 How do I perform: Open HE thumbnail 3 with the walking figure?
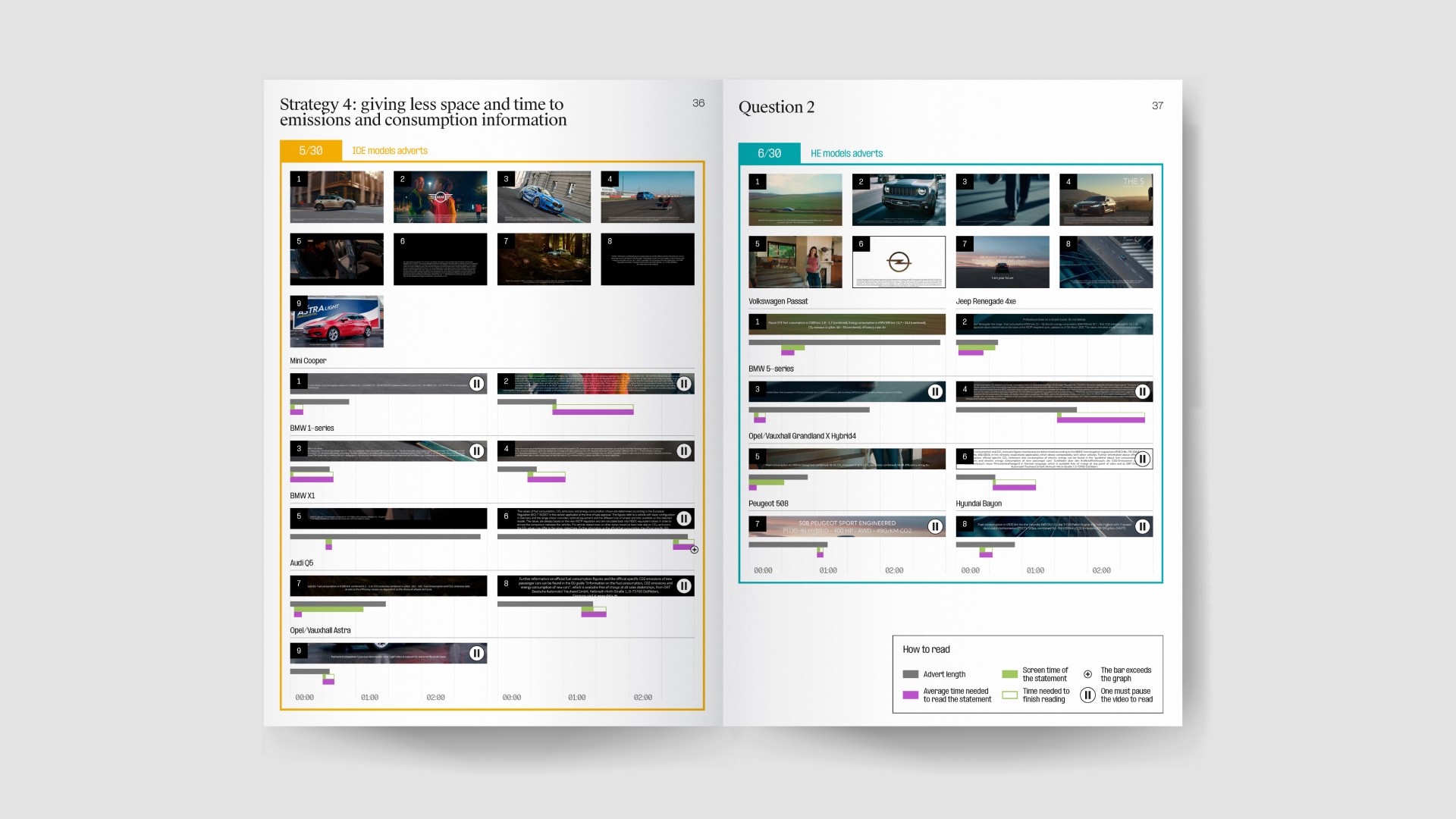[1003, 200]
